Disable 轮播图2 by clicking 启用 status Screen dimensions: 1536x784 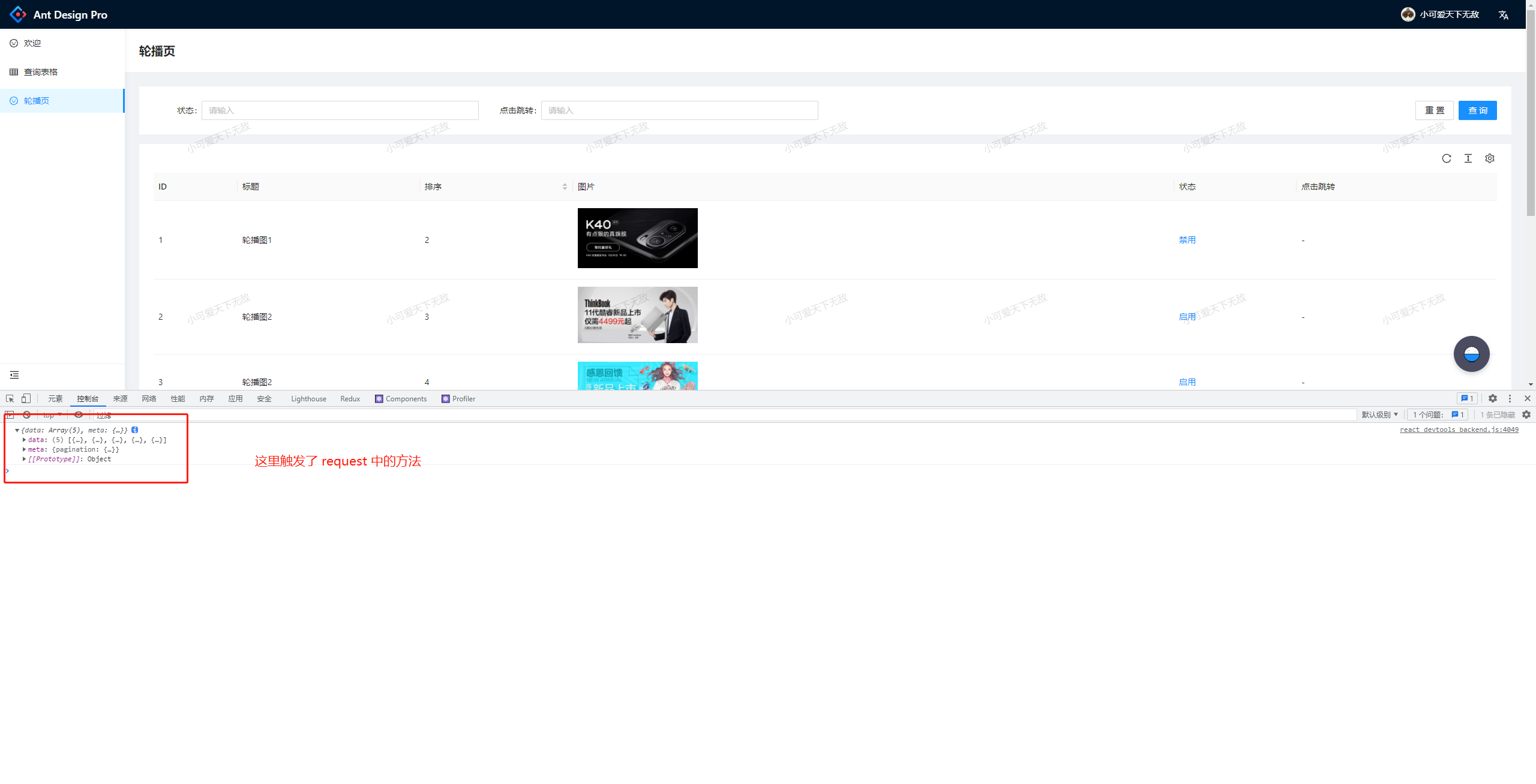(1187, 316)
